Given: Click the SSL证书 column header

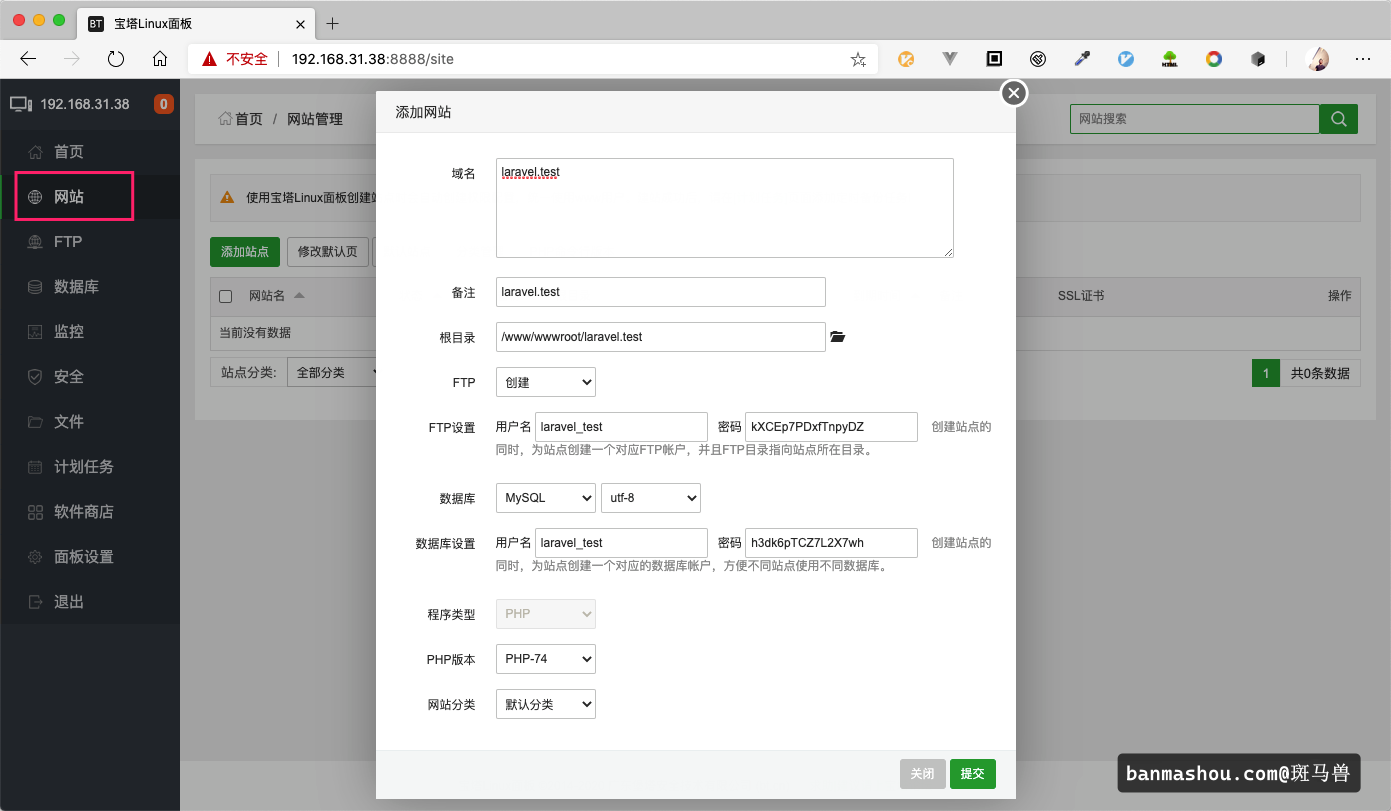Looking at the screenshot, I should (x=1081, y=296).
